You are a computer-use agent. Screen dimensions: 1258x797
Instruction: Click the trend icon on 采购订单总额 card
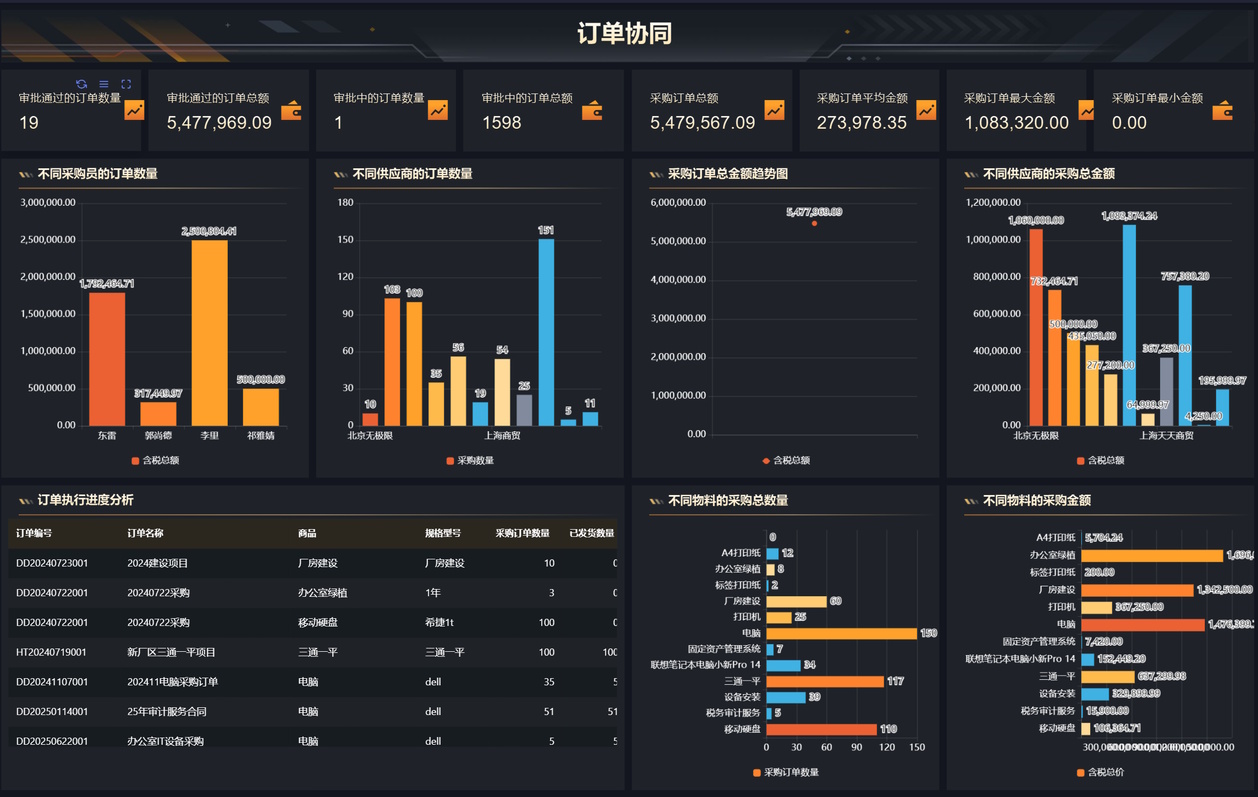point(774,110)
